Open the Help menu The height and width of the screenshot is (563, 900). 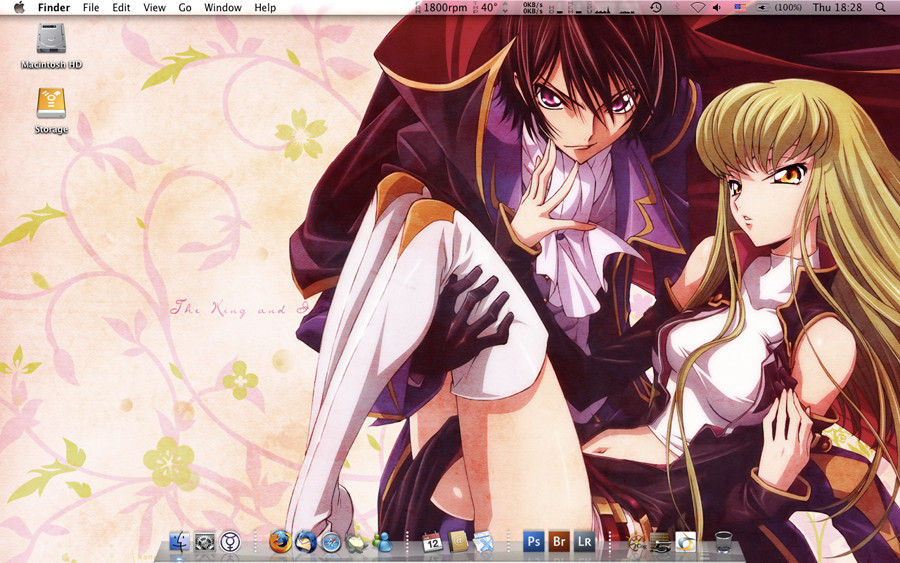pos(265,7)
